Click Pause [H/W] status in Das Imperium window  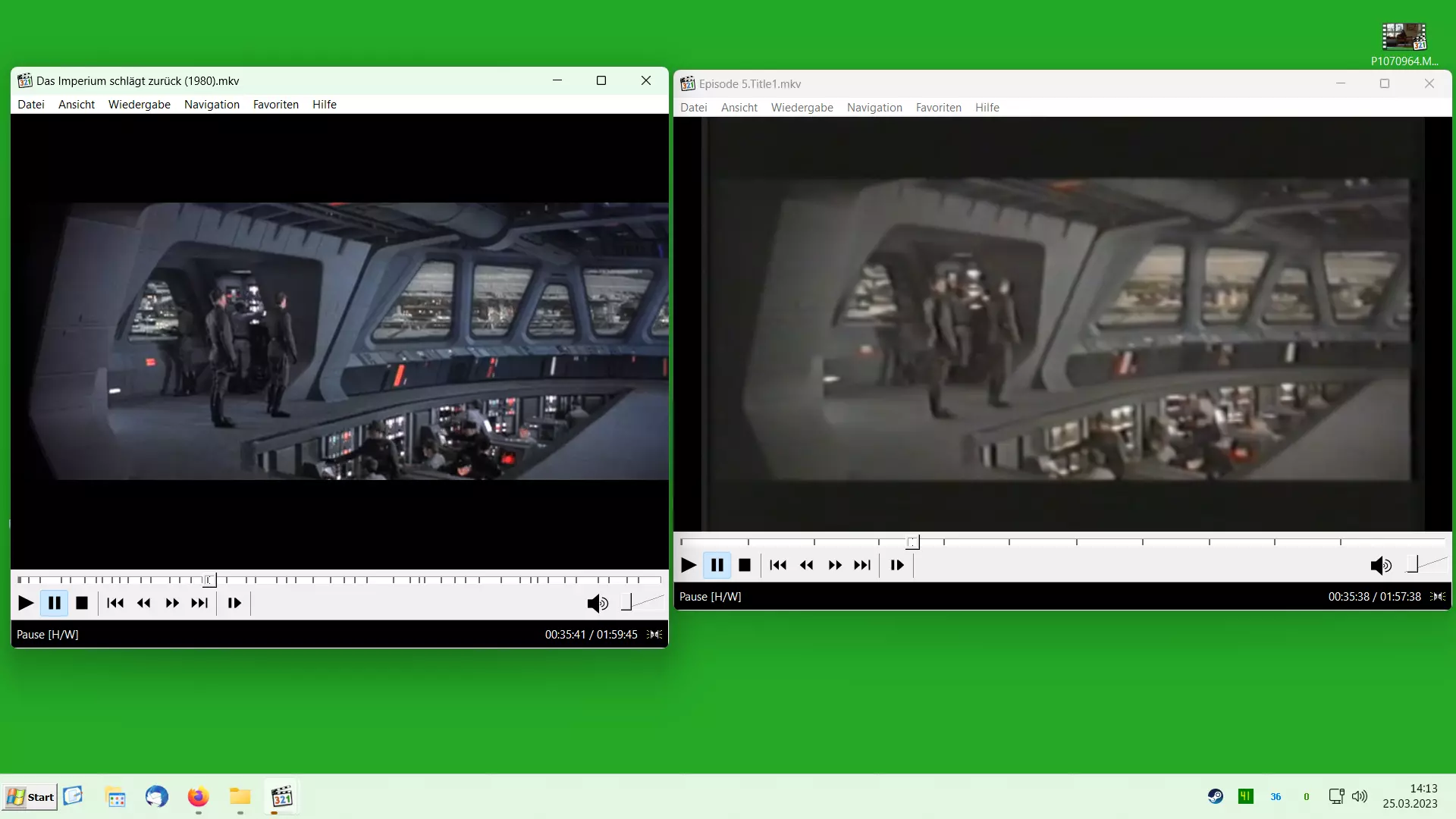[x=48, y=635]
